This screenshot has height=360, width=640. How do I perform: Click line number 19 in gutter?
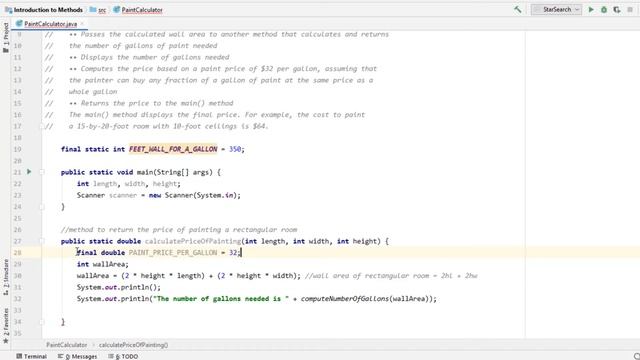[x=17, y=149]
